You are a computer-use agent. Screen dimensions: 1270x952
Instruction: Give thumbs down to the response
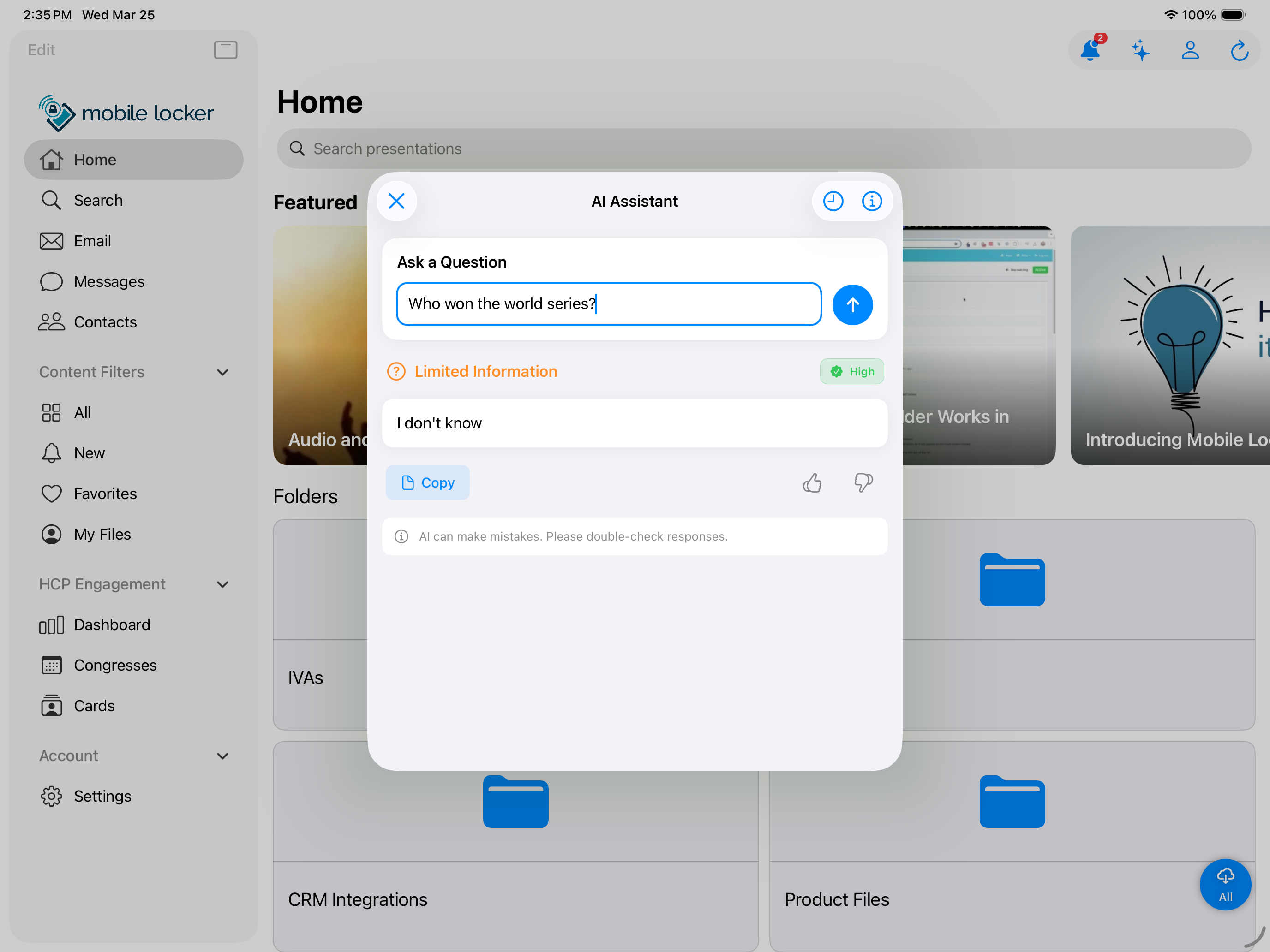(x=863, y=482)
